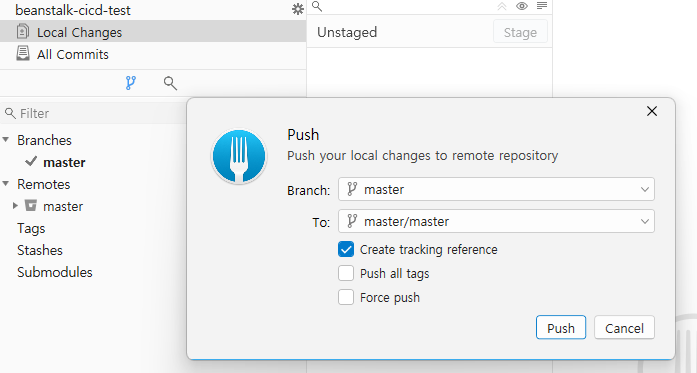This screenshot has height=373, width=697.
Task: Select the branches view icon
Action: [x=131, y=83]
